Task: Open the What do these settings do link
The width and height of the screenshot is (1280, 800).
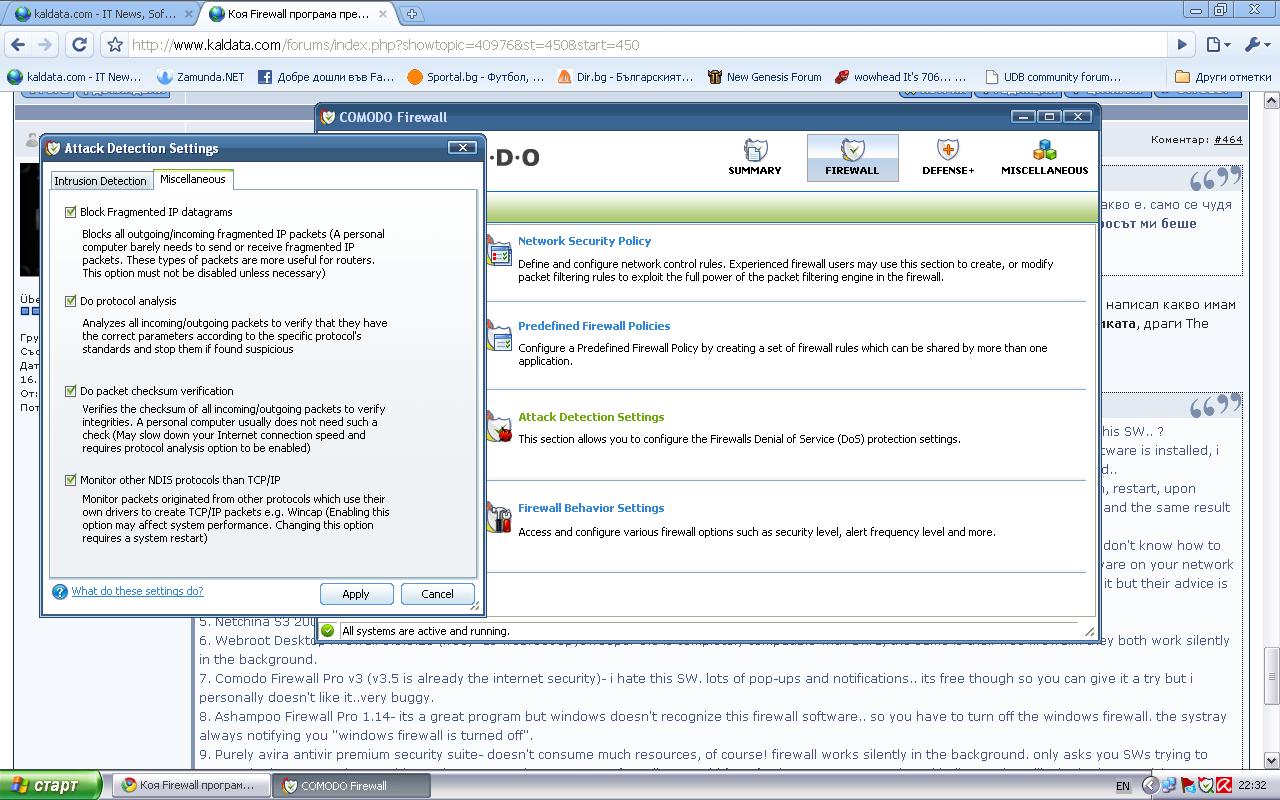Action: tap(137, 591)
